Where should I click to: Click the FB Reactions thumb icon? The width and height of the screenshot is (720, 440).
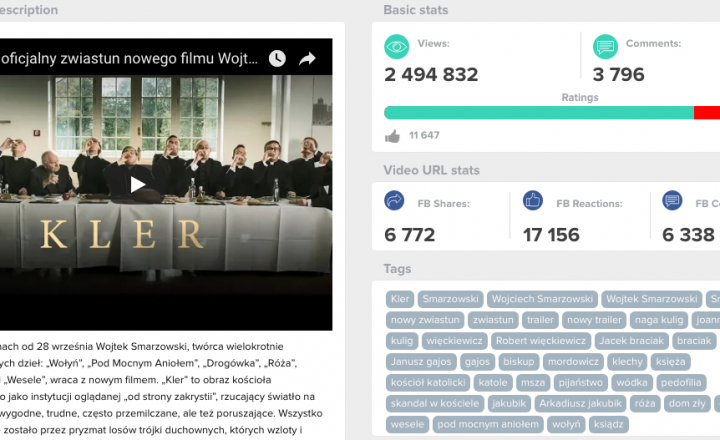tap(533, 200)
